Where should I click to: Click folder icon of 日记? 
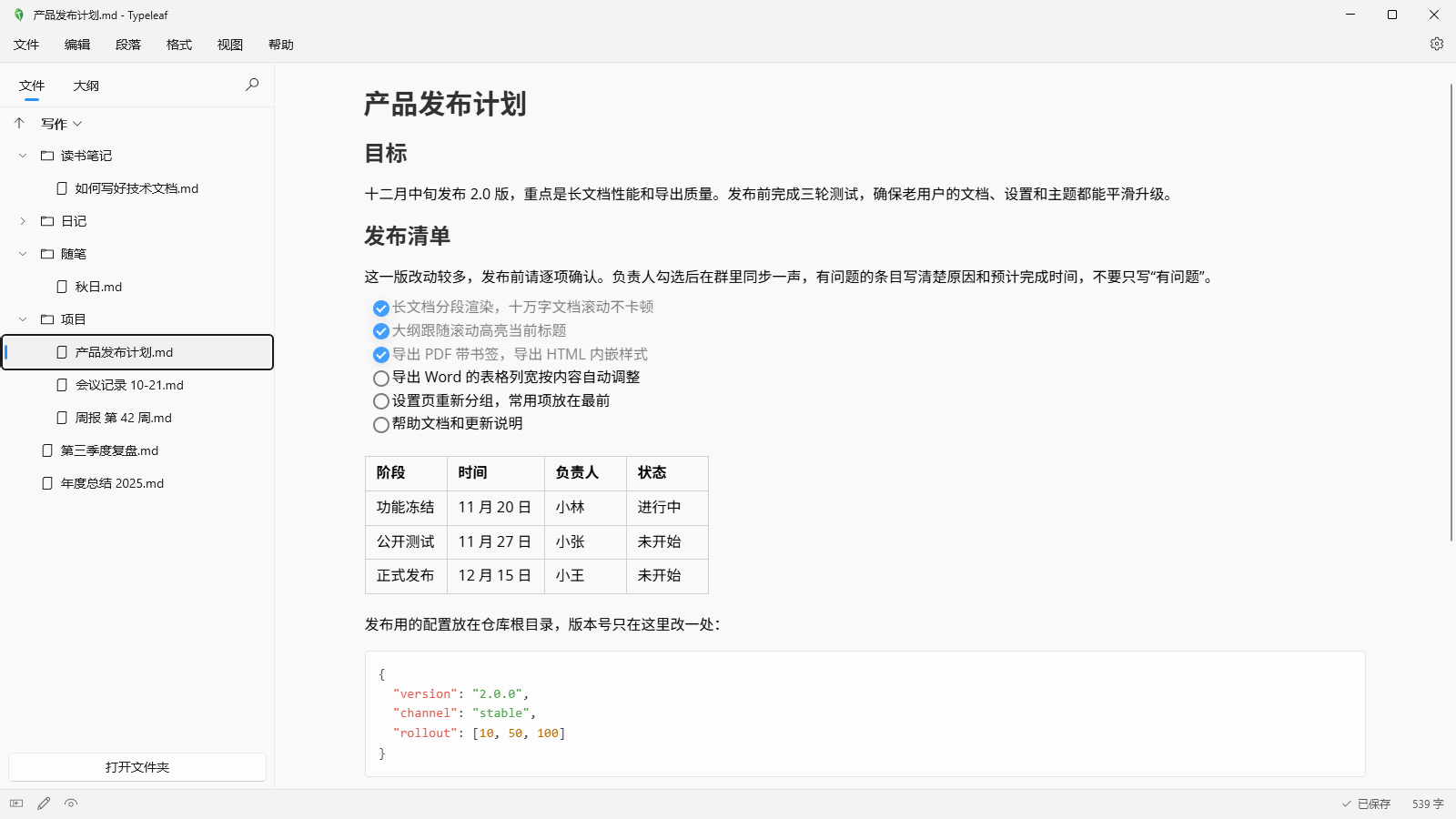click(x=47, y=221)
